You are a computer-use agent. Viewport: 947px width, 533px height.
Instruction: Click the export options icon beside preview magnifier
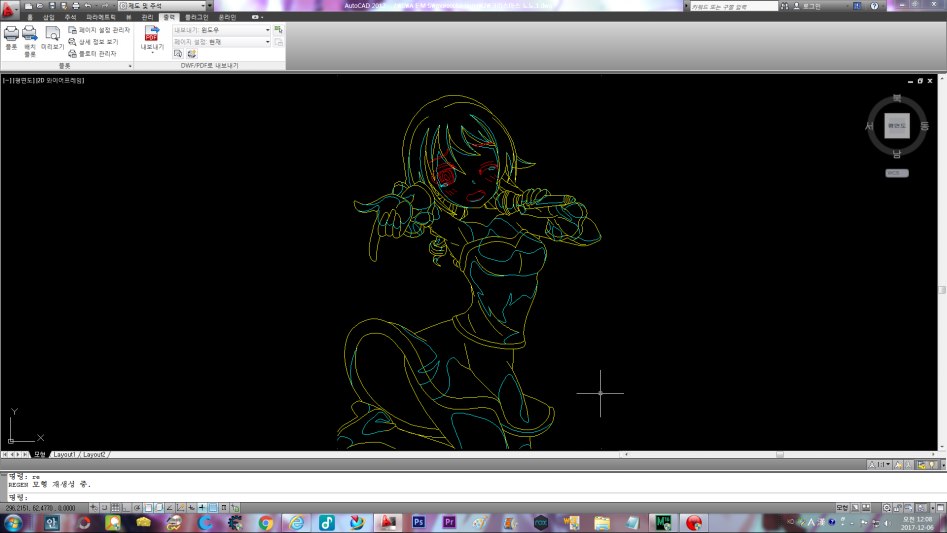tap(192, 54)
